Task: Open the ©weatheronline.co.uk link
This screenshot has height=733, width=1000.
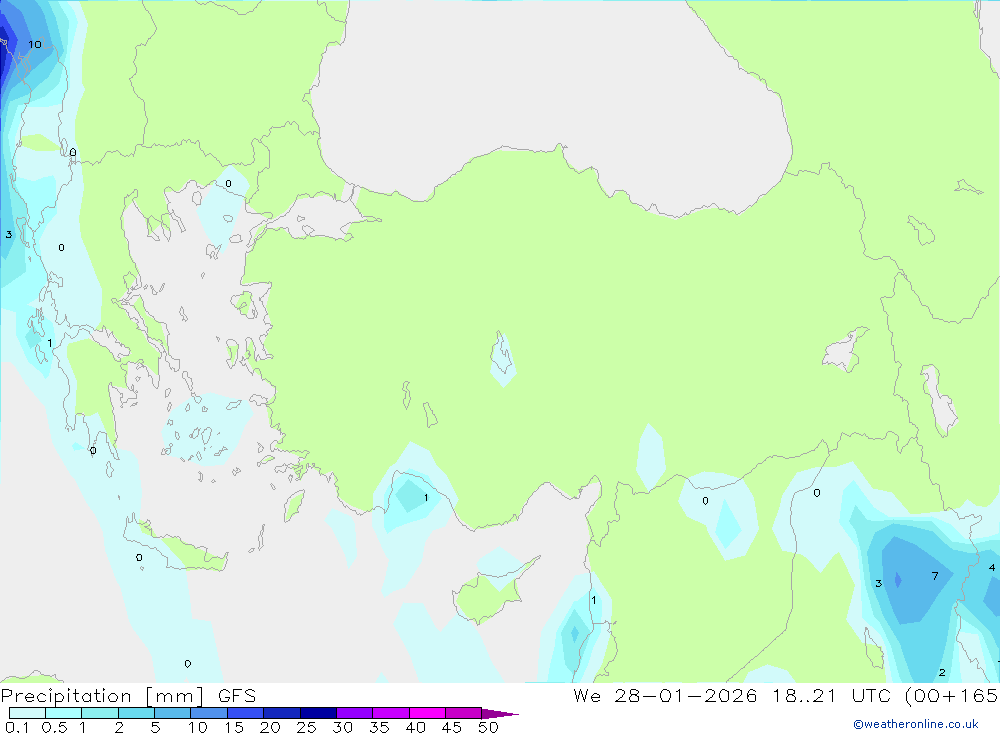Action: point(916,724)
